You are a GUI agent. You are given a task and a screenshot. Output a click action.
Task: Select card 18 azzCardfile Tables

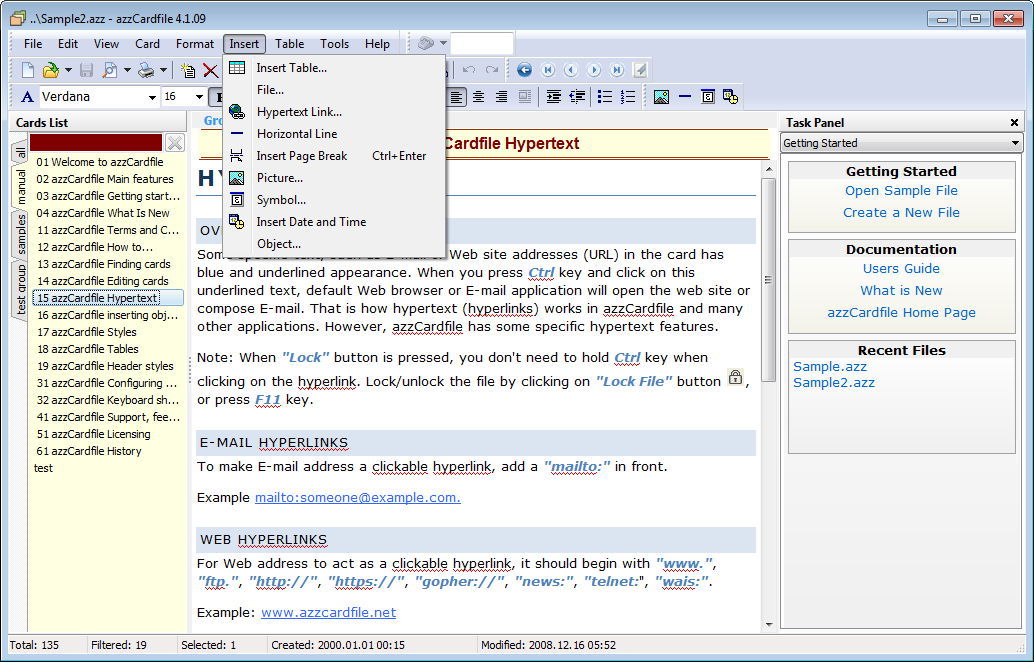click(90, 349)
